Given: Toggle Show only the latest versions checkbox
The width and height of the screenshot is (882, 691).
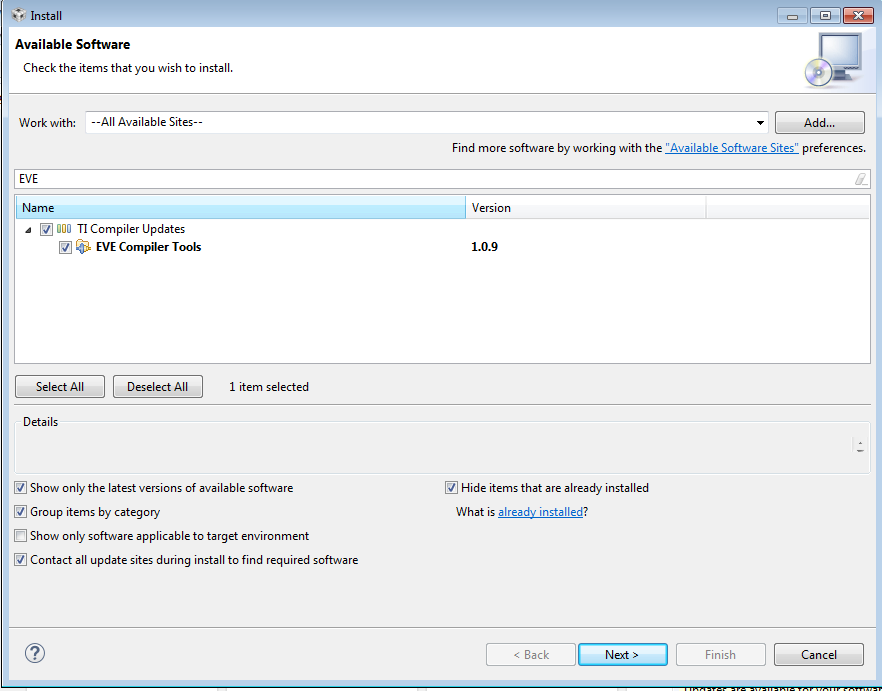Looking at the screenshot, I should point(20,488).
